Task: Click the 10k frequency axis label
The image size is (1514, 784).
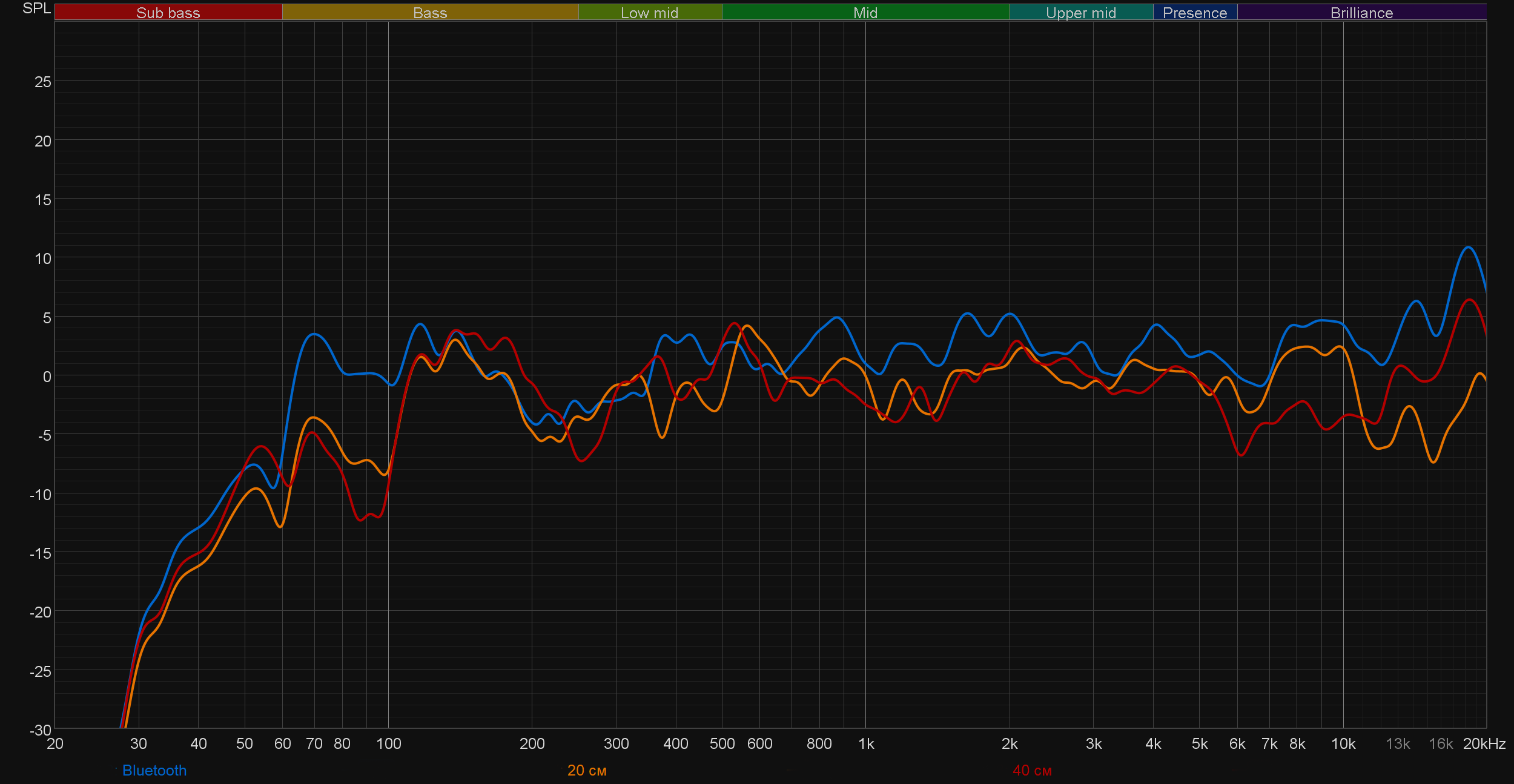Action: [x=1343, y=743]
